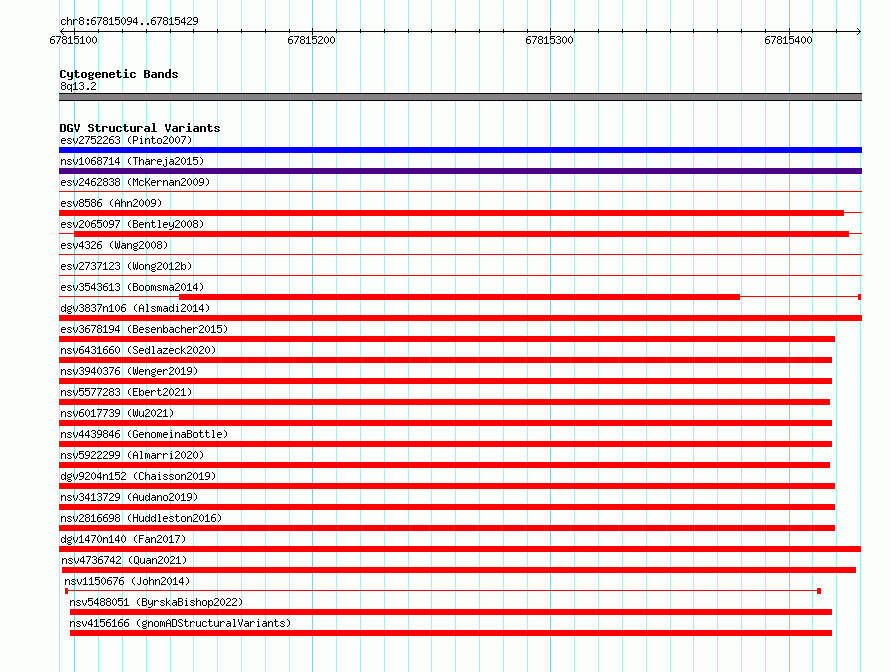Screen dimensions: 890x672
Task: Select the esv3678194 Besenbacher2015 red bar
Action: tap(447, 339)
